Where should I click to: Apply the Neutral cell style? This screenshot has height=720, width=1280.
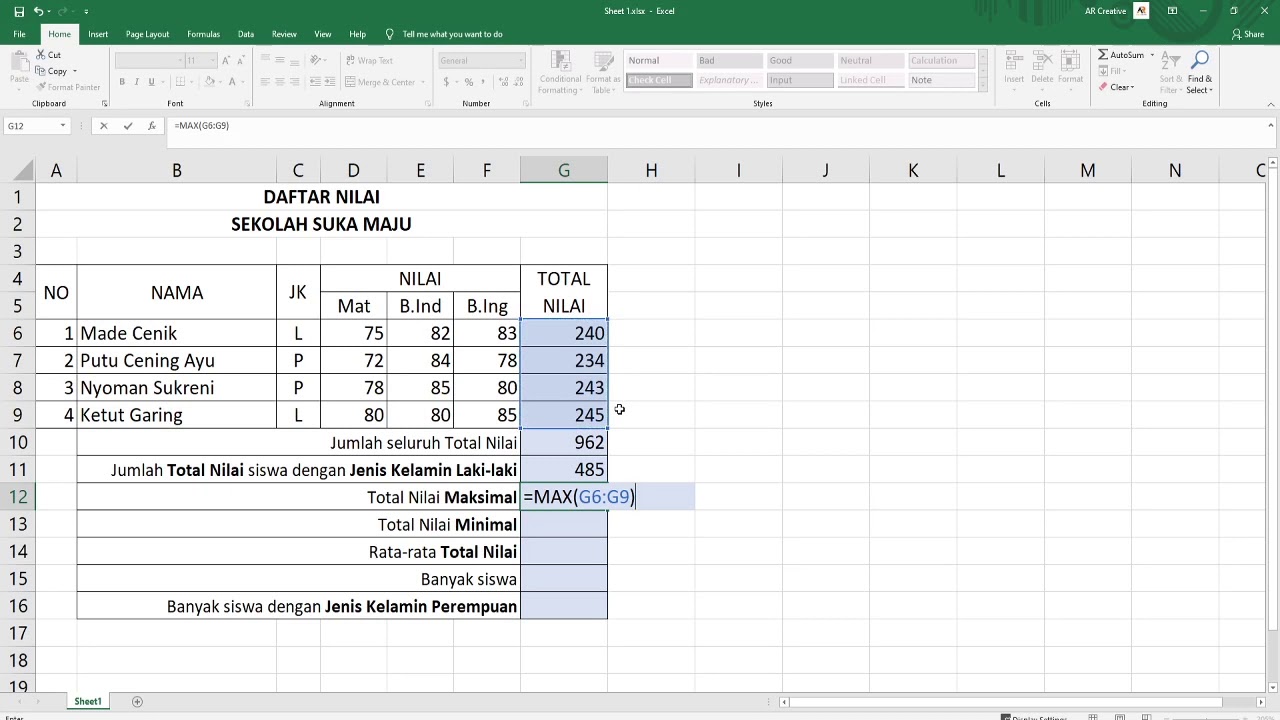click(870, 61)
